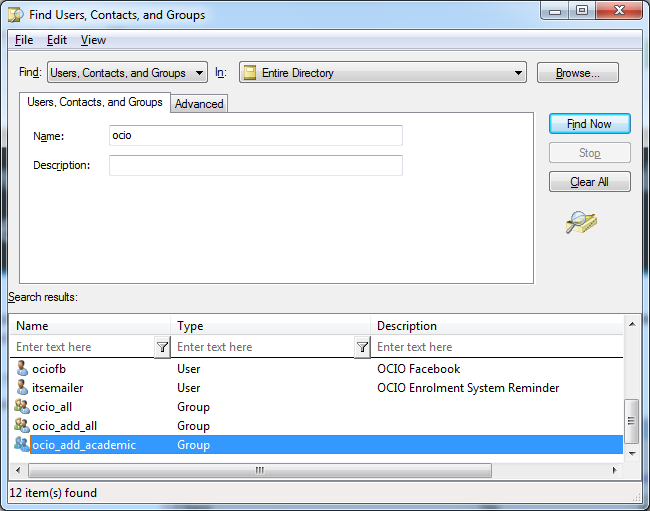The width and height of the screenshot is (650, 511).
Task: Expand the In Entire Directory dropdown
Action: pos(383,73)
